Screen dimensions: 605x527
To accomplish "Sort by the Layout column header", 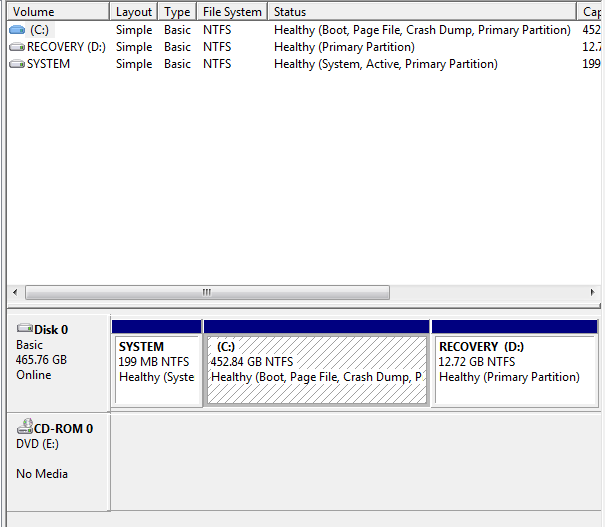I will pos(134,12).
